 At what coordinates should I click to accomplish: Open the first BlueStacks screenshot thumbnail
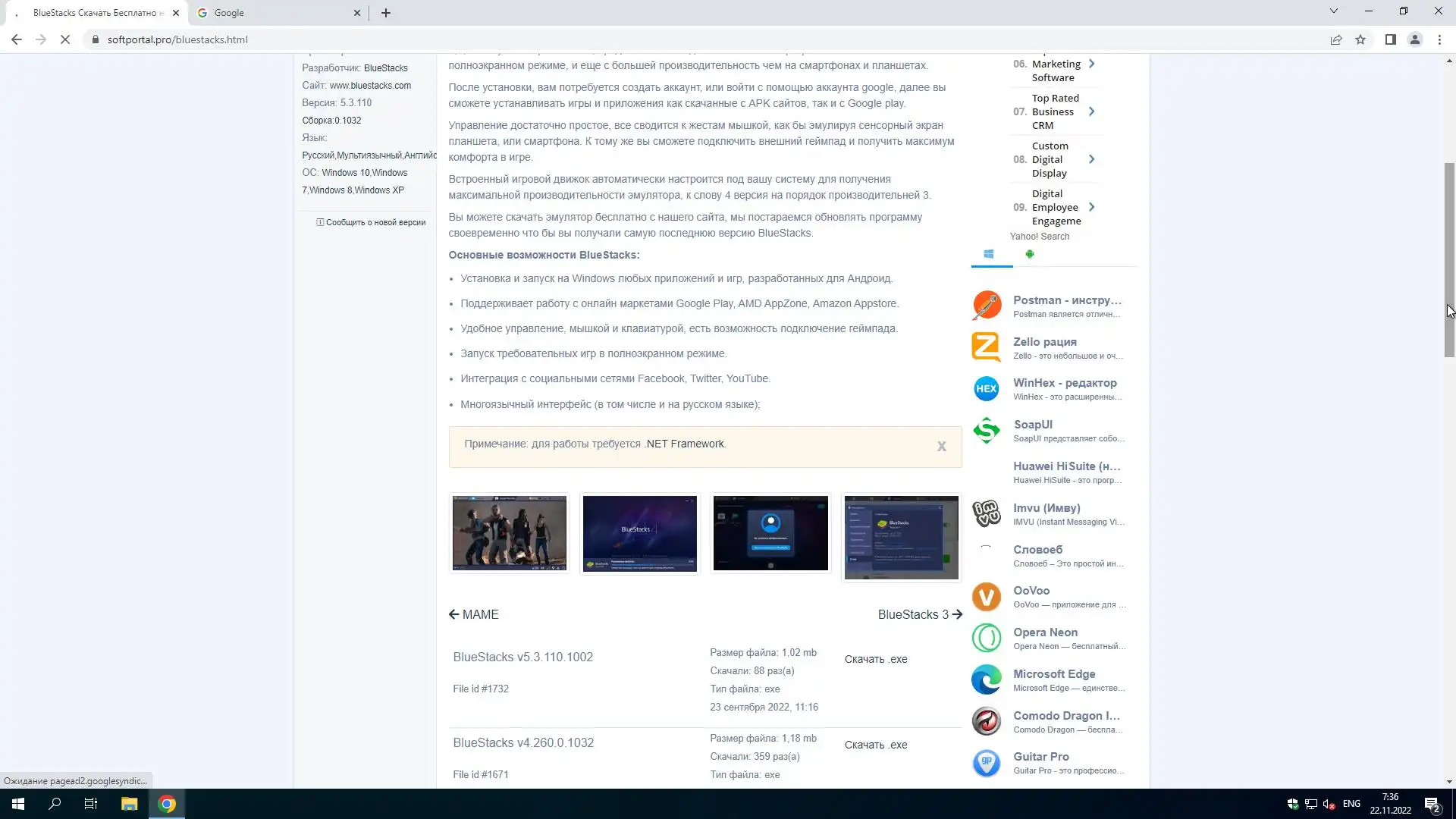pos(509,533)
